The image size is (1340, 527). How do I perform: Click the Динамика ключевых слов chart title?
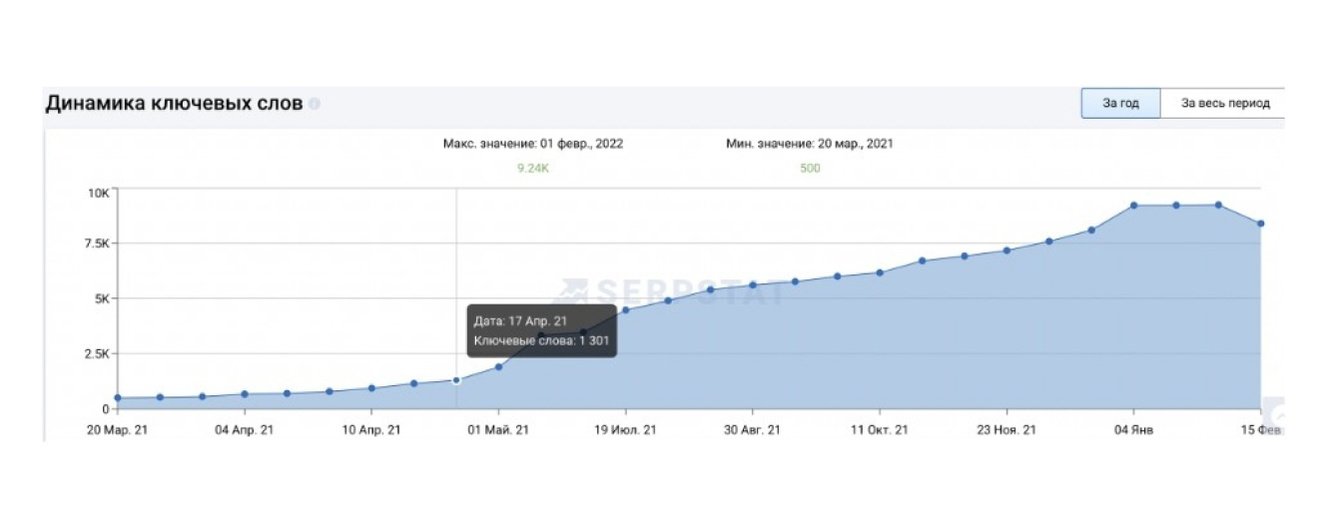click(174, 104)
